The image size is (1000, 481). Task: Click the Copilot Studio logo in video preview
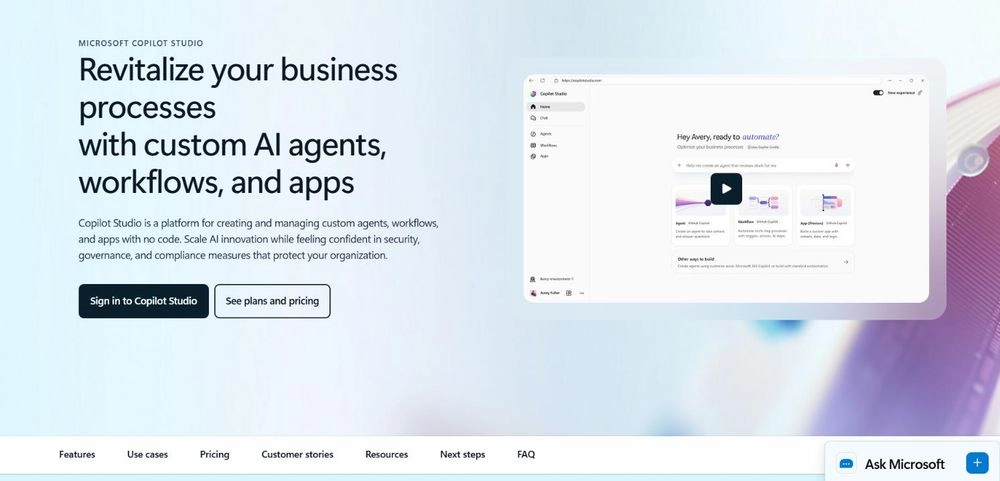533,94
